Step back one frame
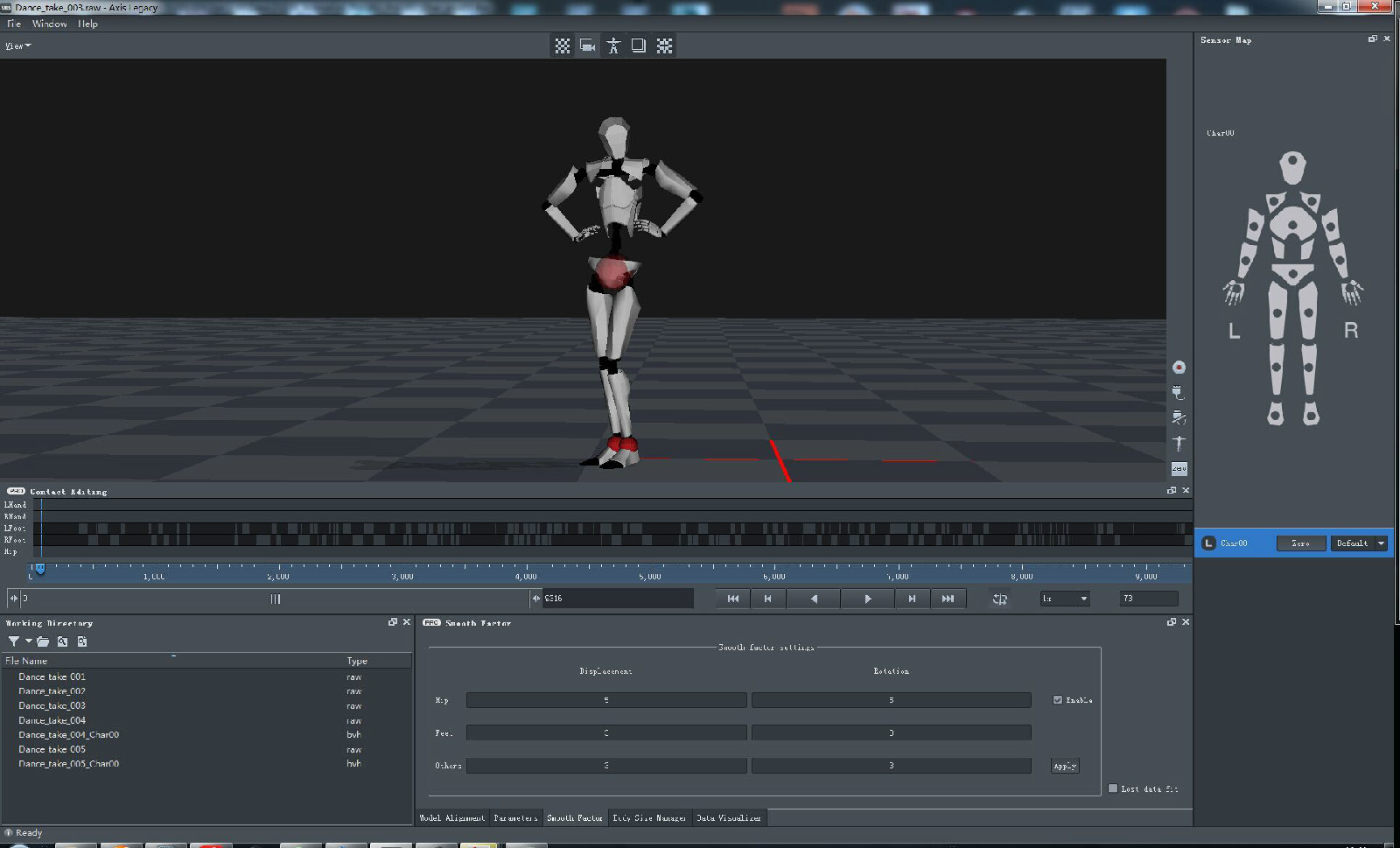The image size is (1400, 848). (x=767, y=599)
